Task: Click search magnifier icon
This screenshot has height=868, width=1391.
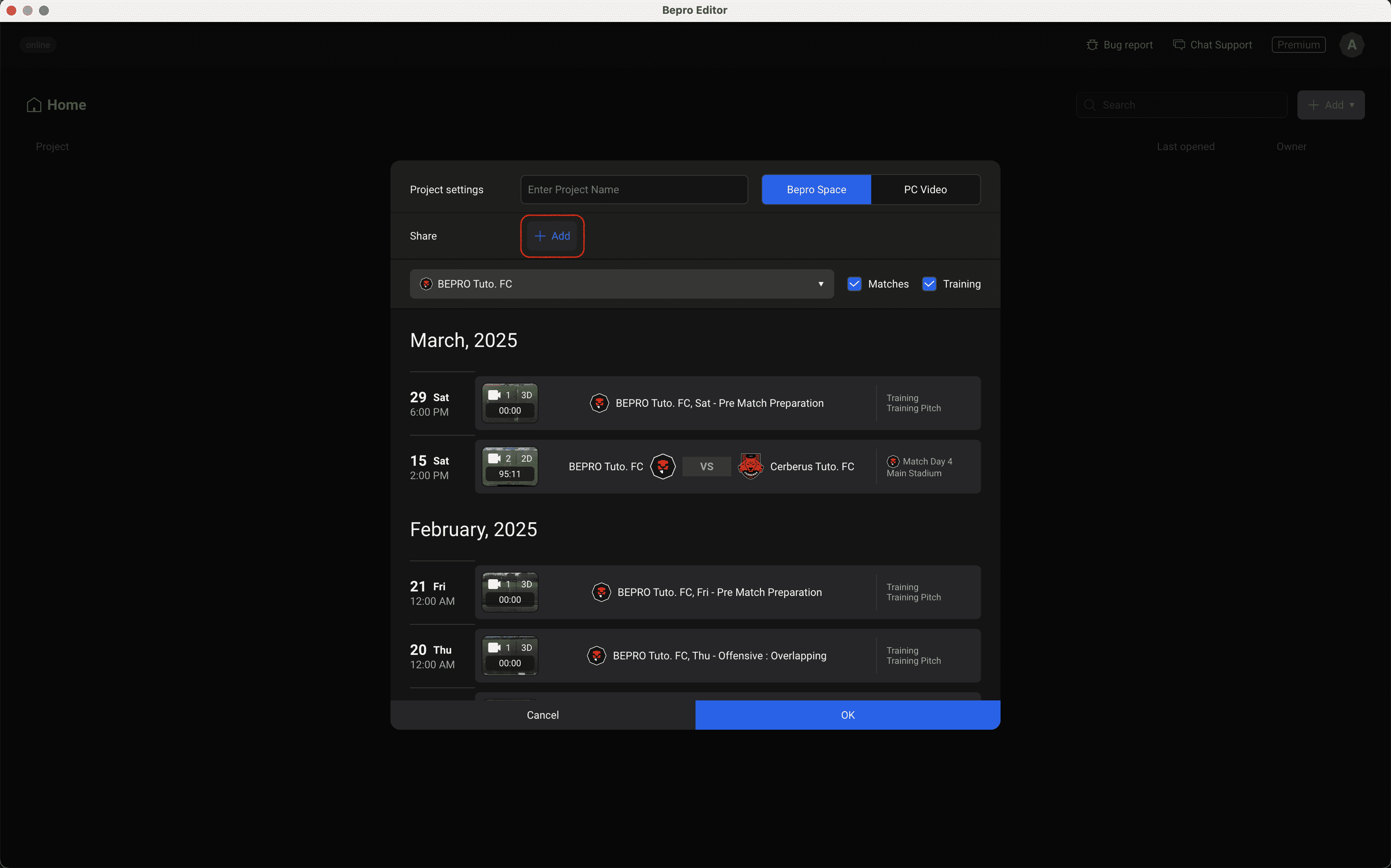Action: pos(1089,105)
